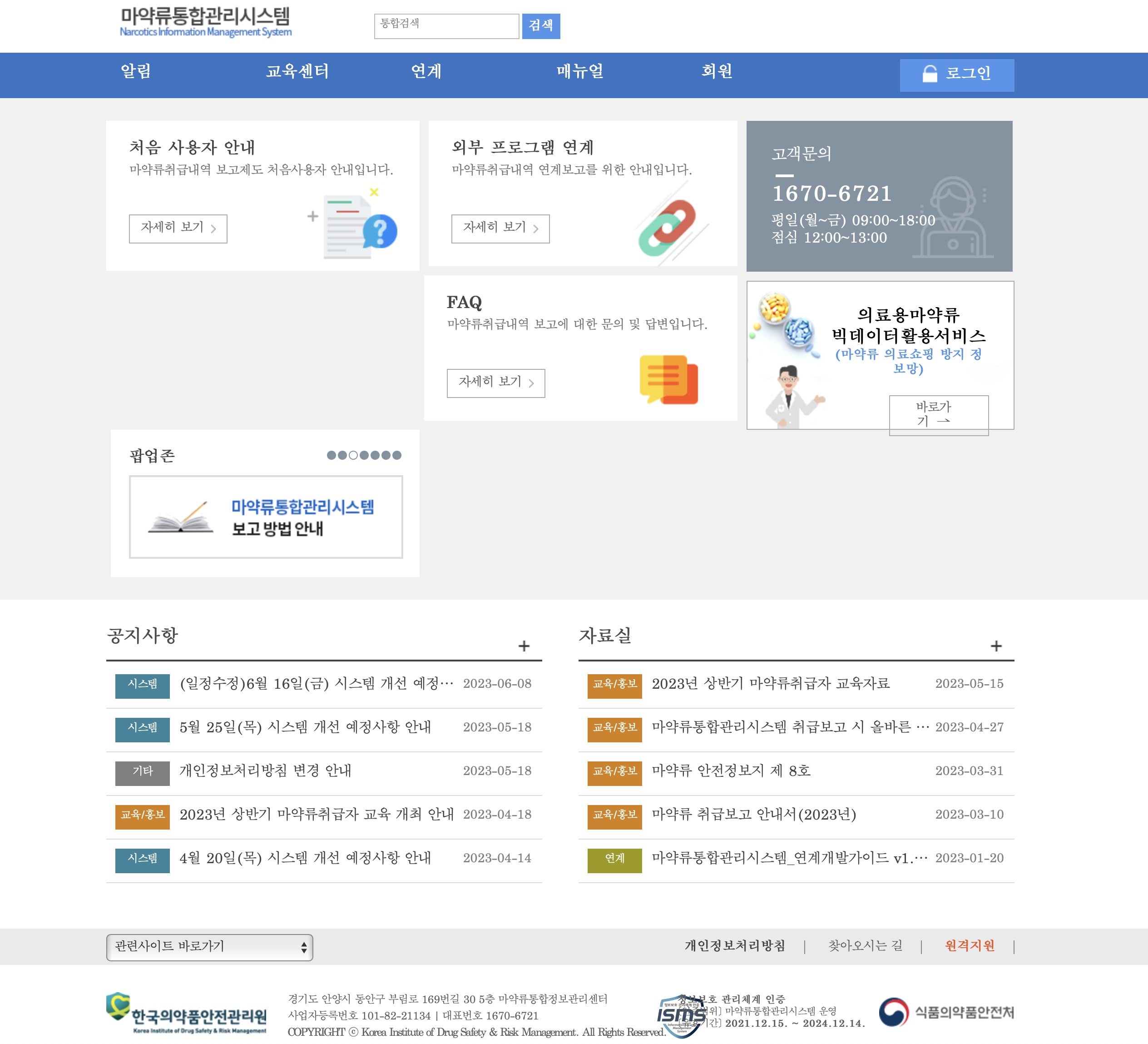Open more resources with the 자료실 plus icon
This screenshot has width=1148, height=1044.
click(996, 646)
